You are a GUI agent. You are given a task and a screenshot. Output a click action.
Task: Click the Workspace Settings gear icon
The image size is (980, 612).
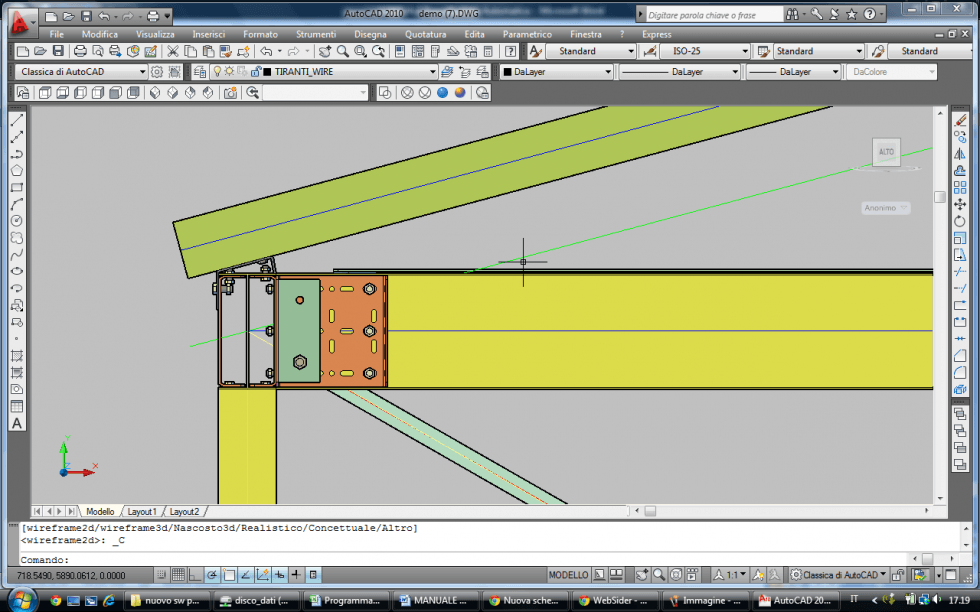click(158, 72)
